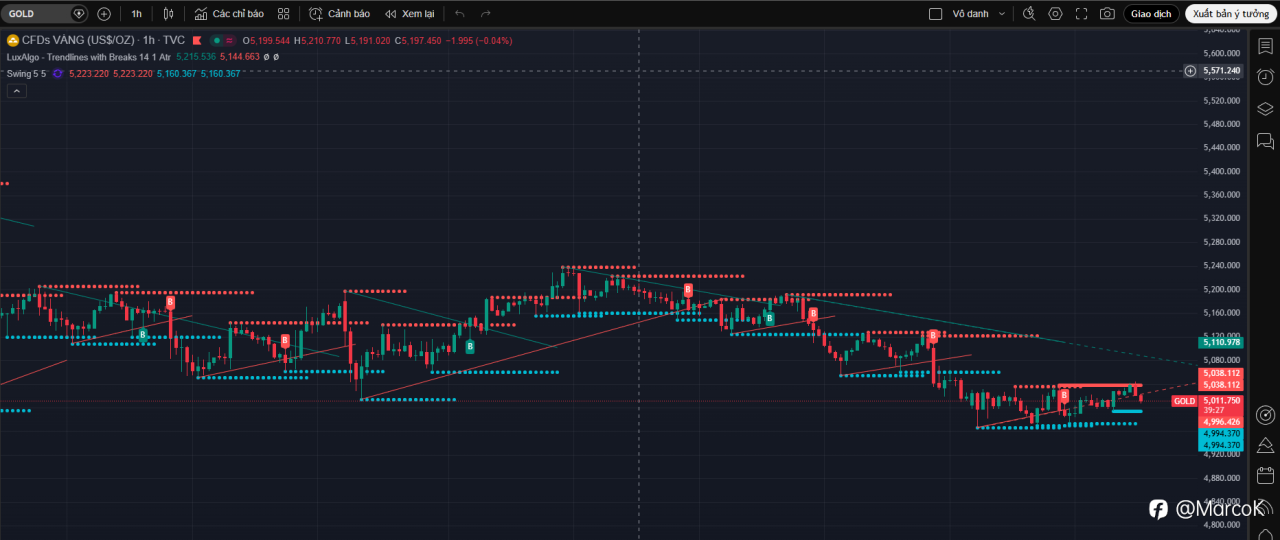Screen dimensions: 1280x540
Task: Redo the last chart action
Action: tap(486, 14)
